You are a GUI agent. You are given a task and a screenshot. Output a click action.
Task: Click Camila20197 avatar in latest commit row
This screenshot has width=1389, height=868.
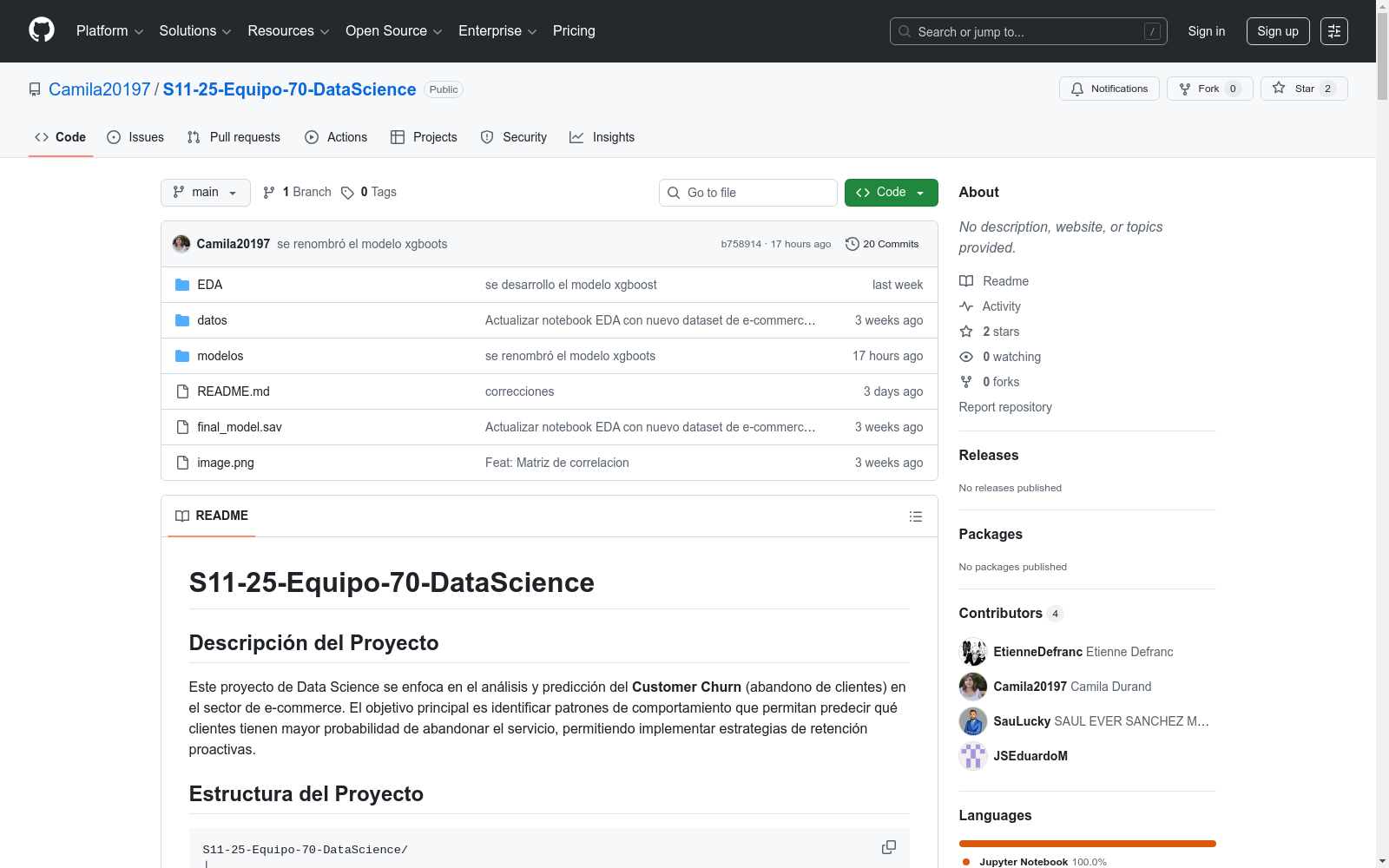(x=181, y=244)
